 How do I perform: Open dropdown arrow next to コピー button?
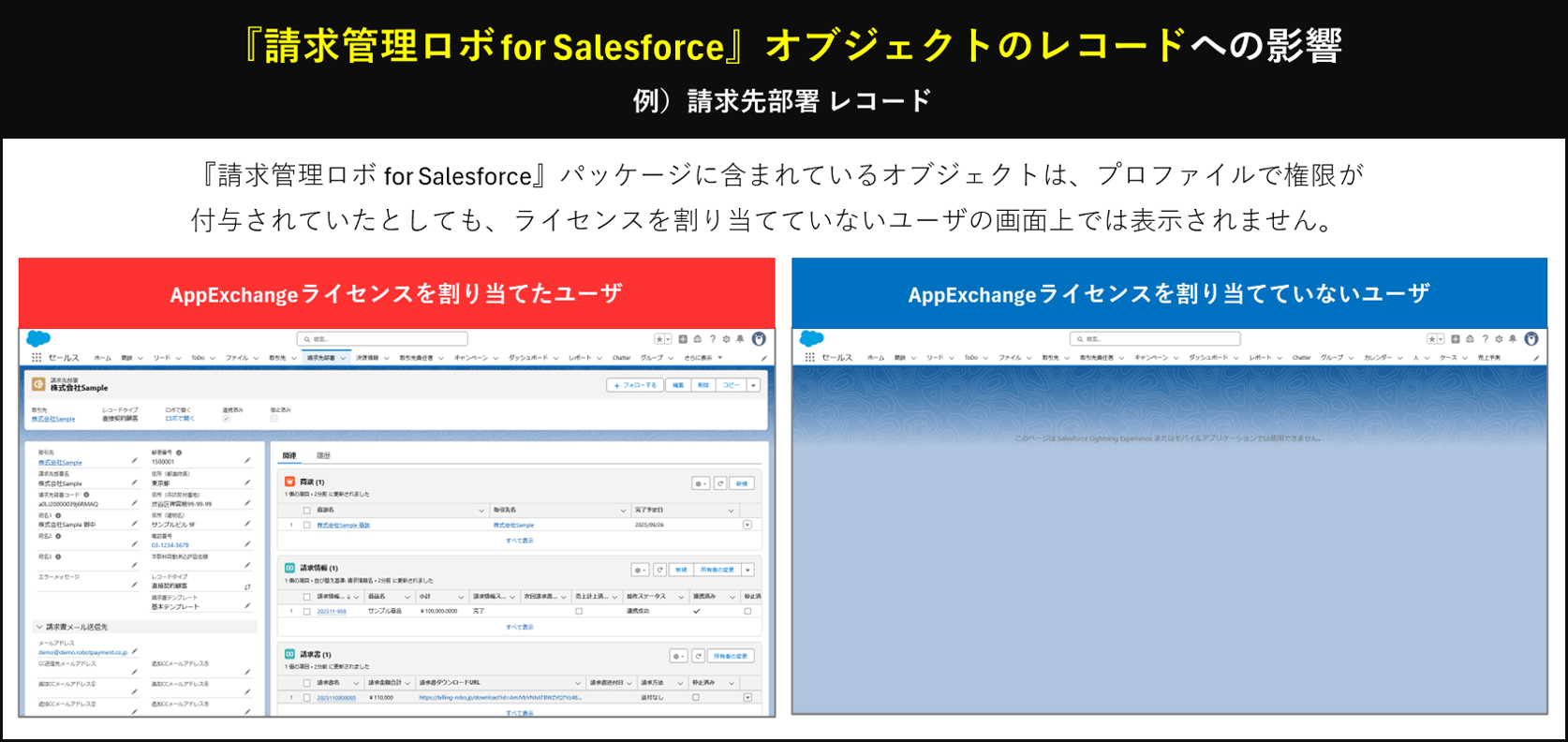tap(753, 385)
